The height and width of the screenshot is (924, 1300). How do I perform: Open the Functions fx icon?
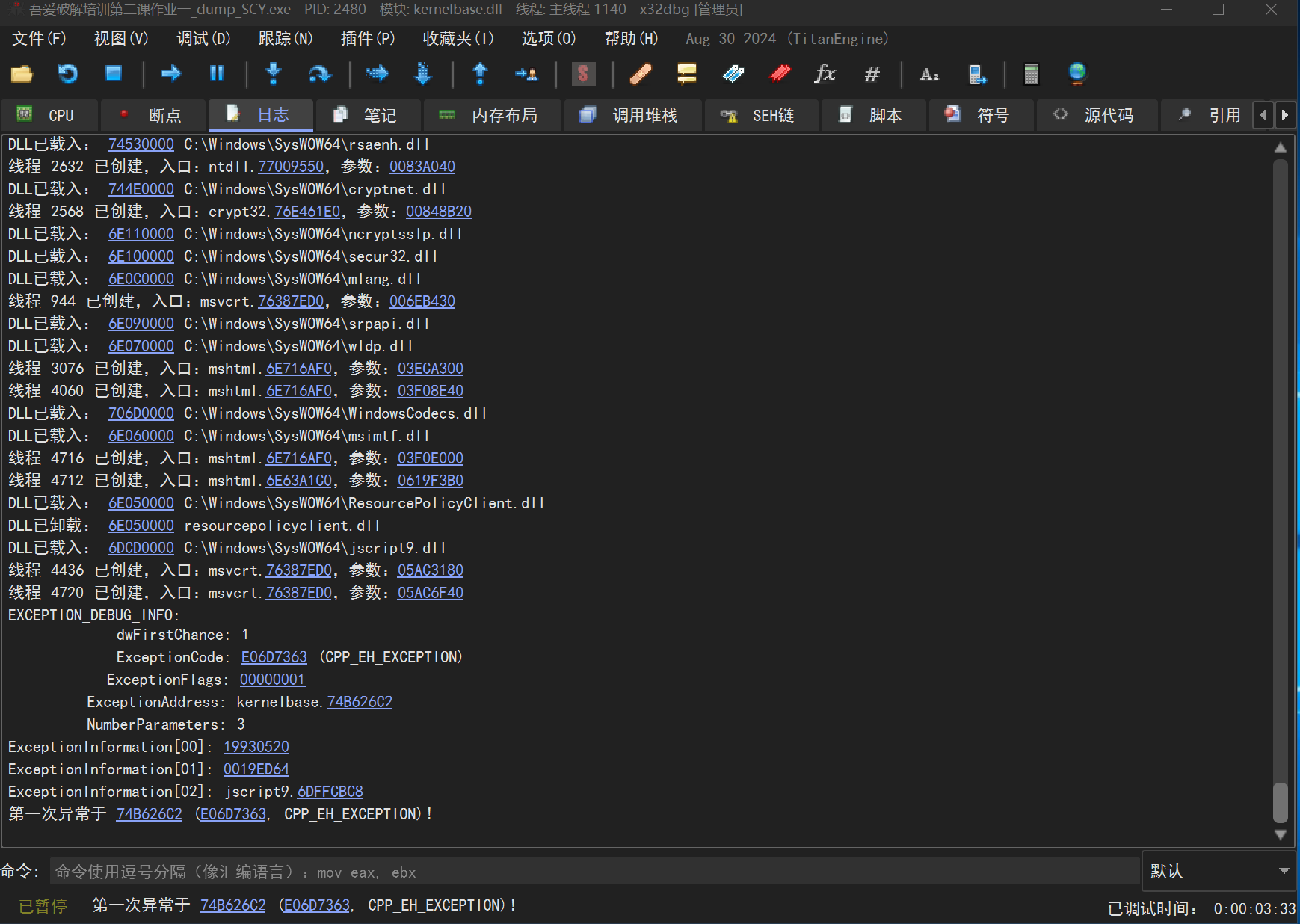(825, 73)
